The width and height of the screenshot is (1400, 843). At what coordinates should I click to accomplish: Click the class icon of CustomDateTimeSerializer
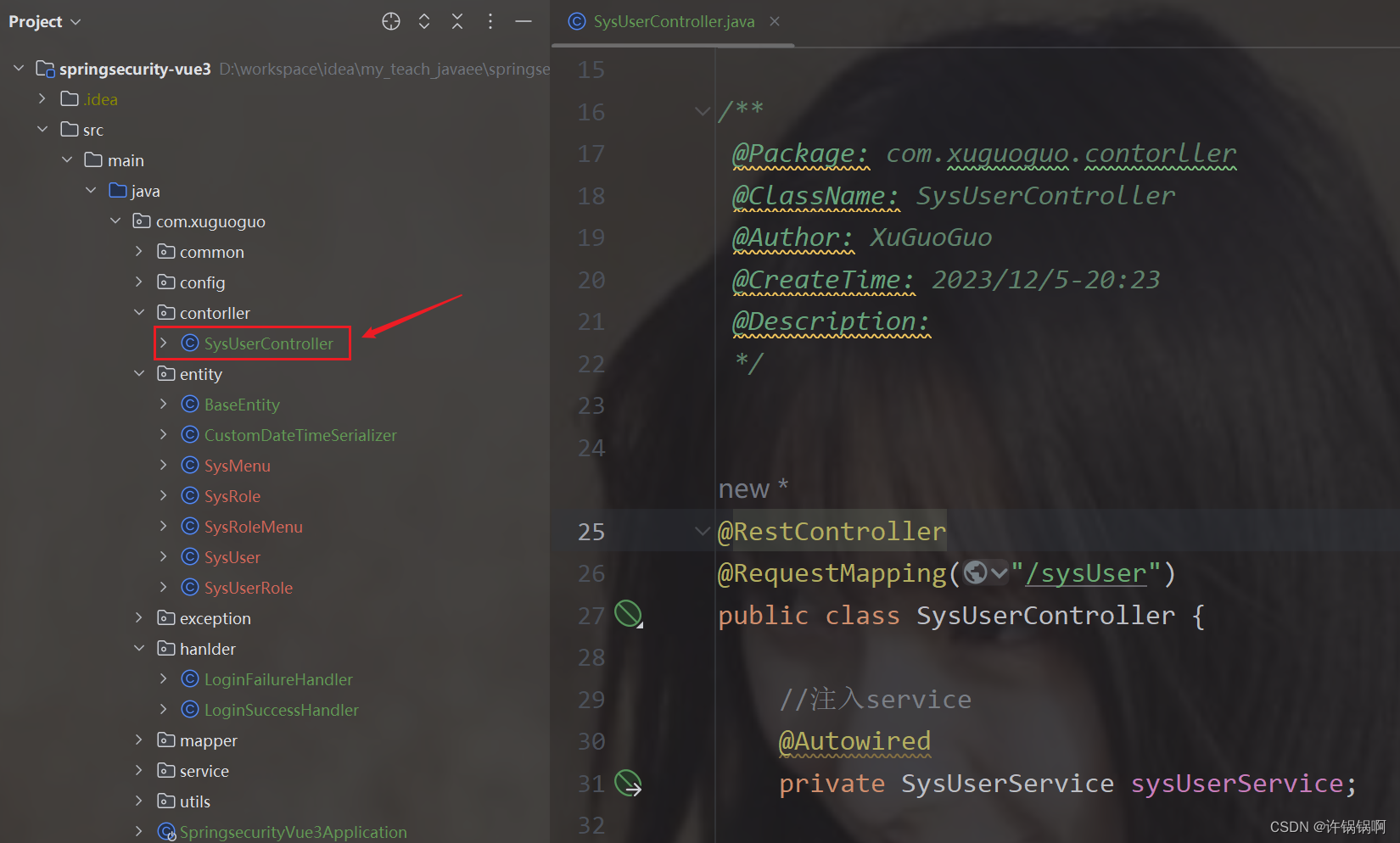point(190,434)
